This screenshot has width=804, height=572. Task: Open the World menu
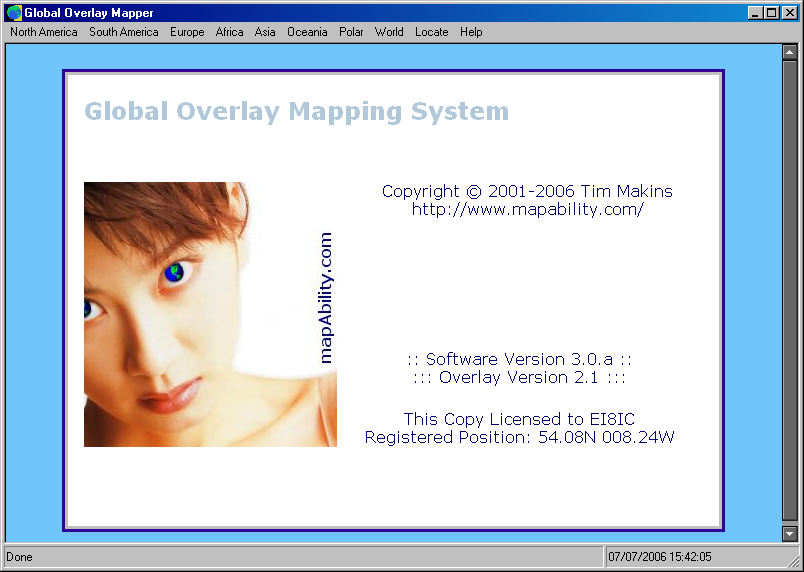pos(389,32)
